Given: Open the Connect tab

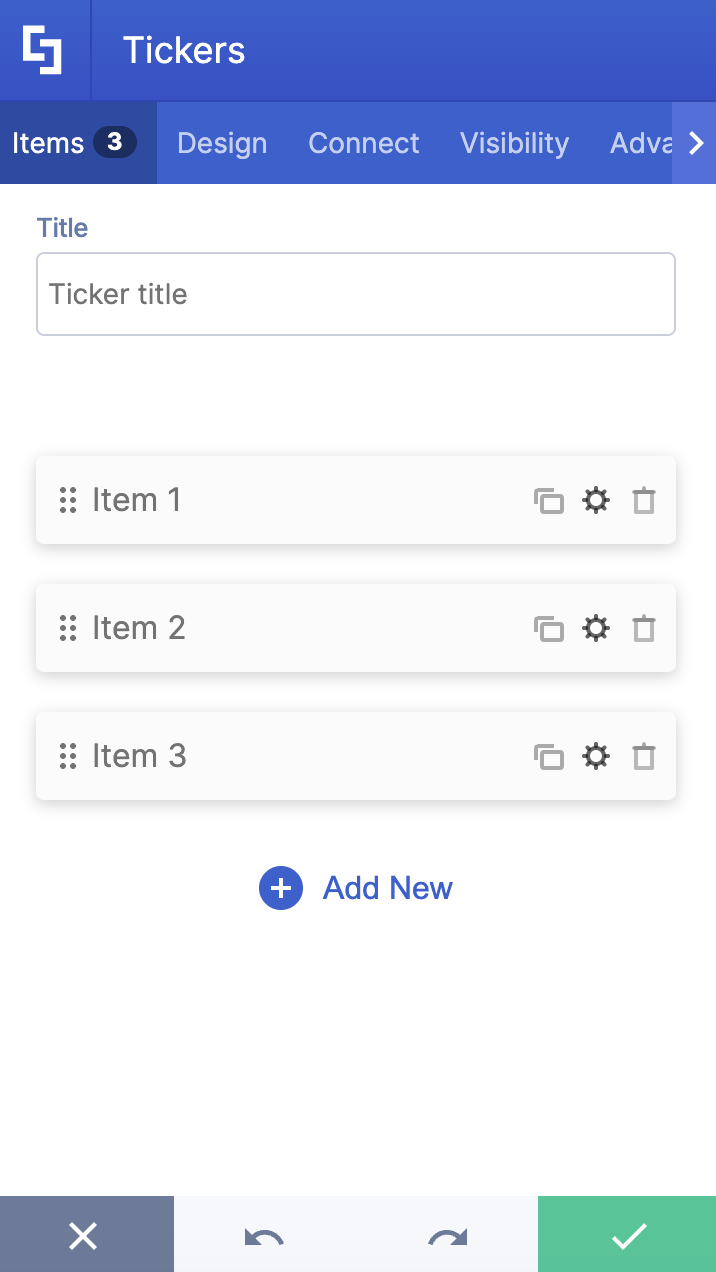Looking at the screenshot, I should pos(363,143).
